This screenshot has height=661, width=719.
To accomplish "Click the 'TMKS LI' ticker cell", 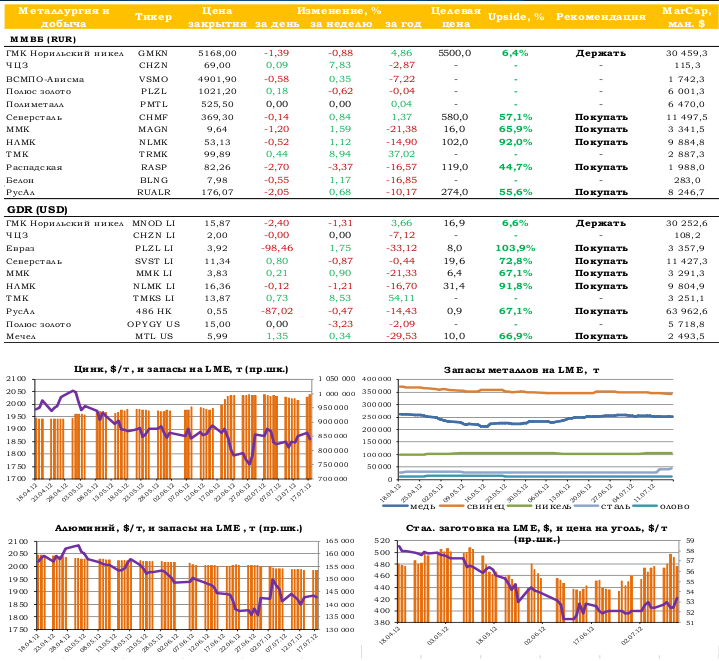I will (x=153, y=298).
